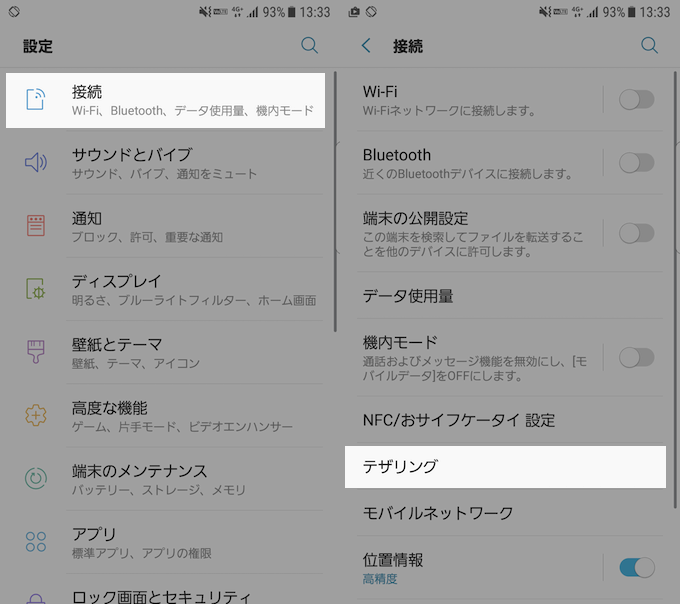Tap the Display (ディスプレイ) icon
680x604 pixels.
point(36,289)
